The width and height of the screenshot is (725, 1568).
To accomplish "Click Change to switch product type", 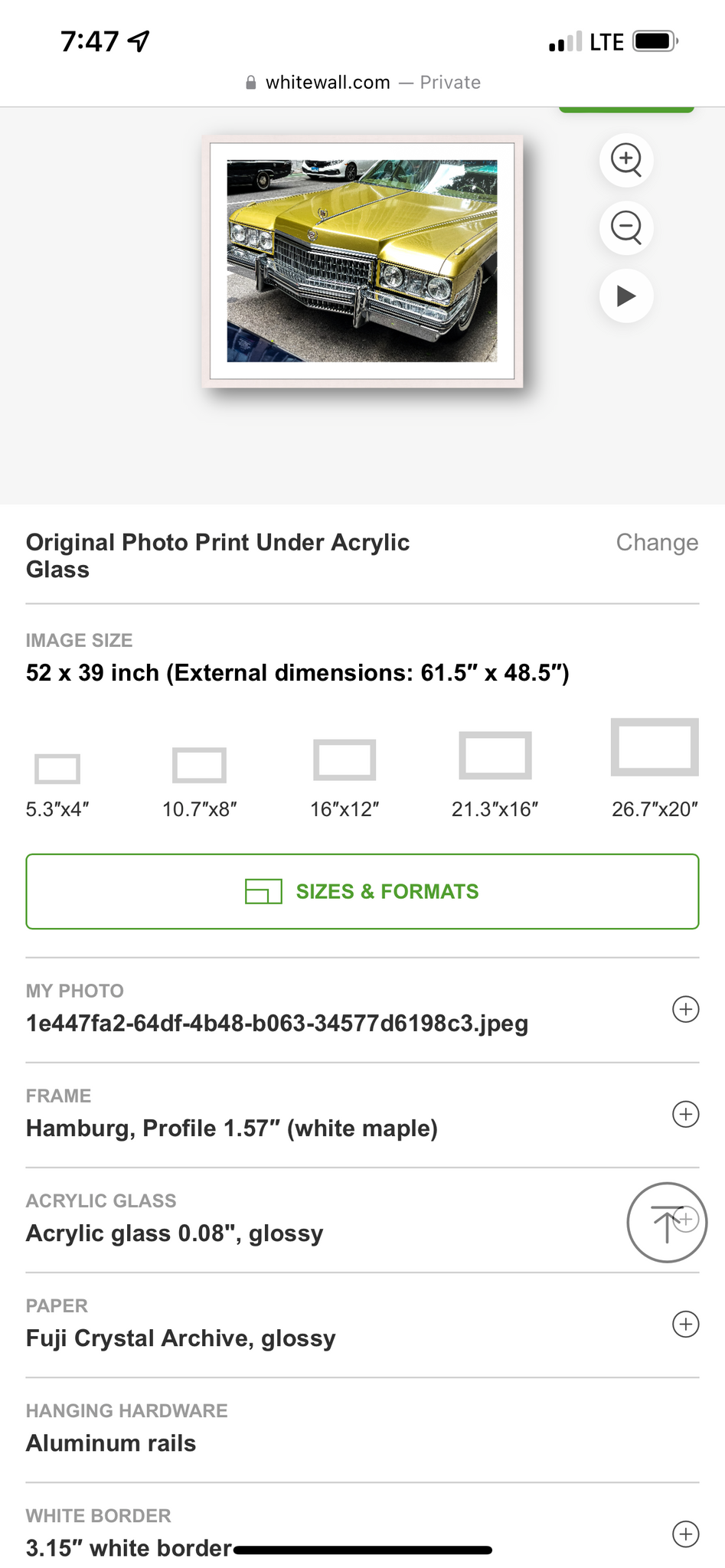I will (x=657, y=542).
